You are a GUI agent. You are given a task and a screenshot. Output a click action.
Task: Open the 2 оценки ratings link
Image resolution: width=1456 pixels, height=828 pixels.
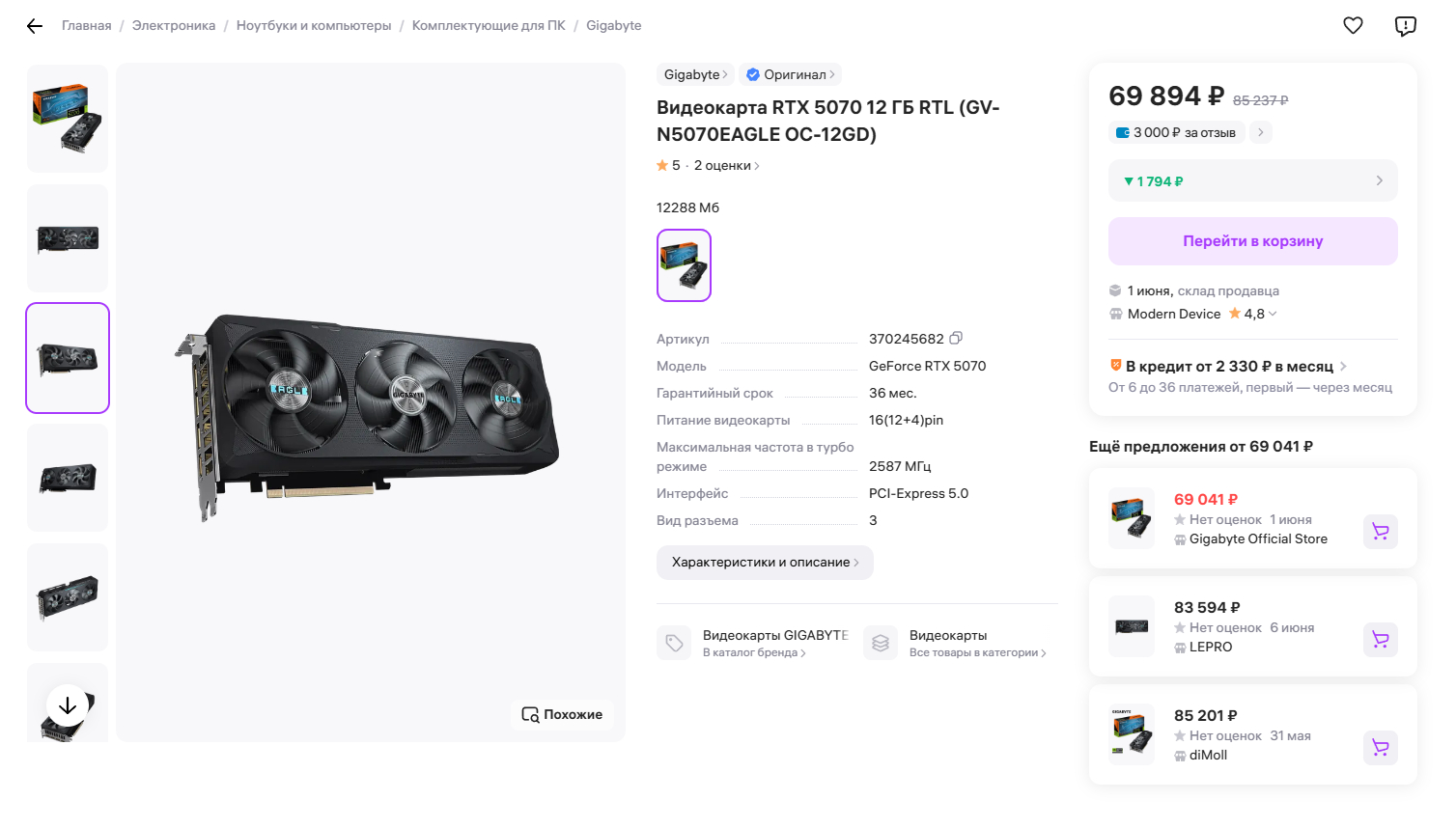tap(726, 166)
